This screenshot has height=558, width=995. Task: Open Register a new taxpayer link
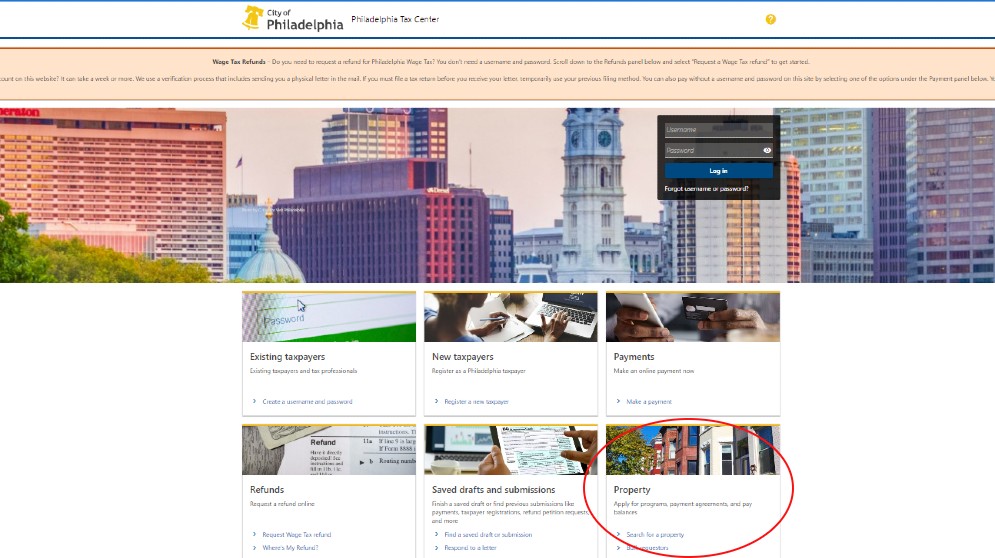(x=476, y=402)
